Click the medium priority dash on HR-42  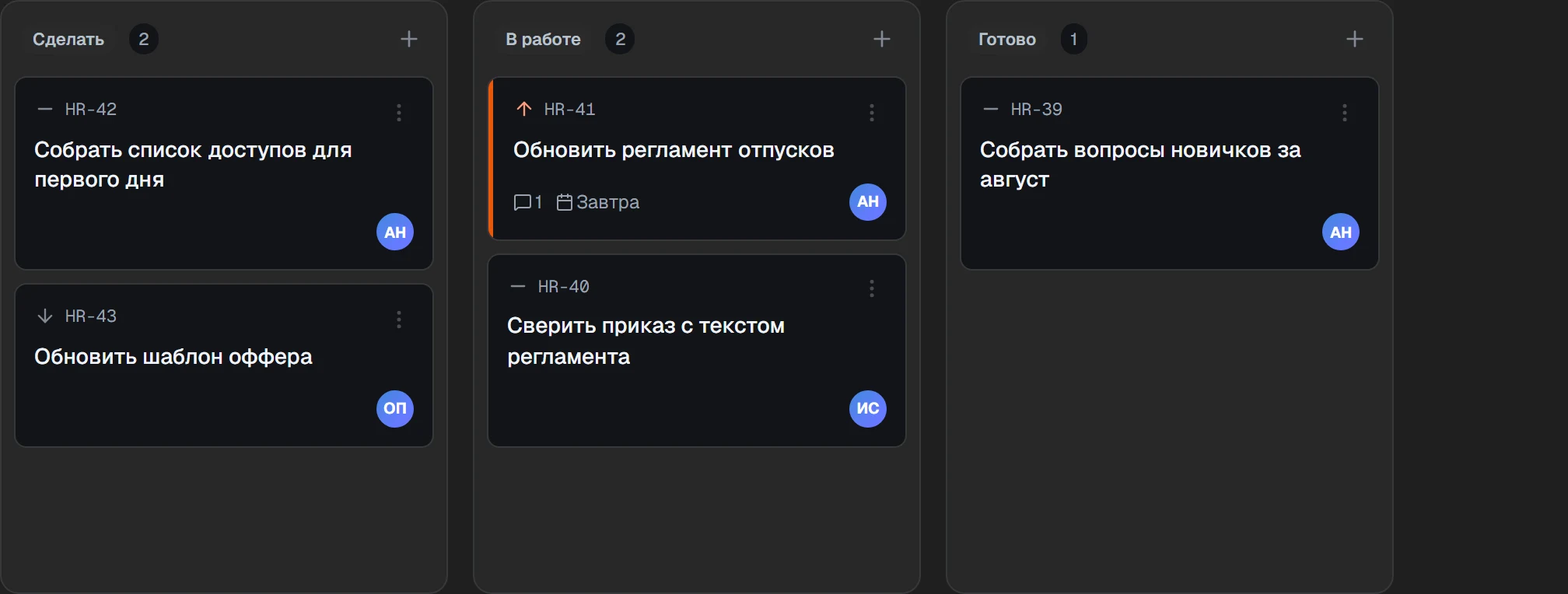click(x=45, y=109)
